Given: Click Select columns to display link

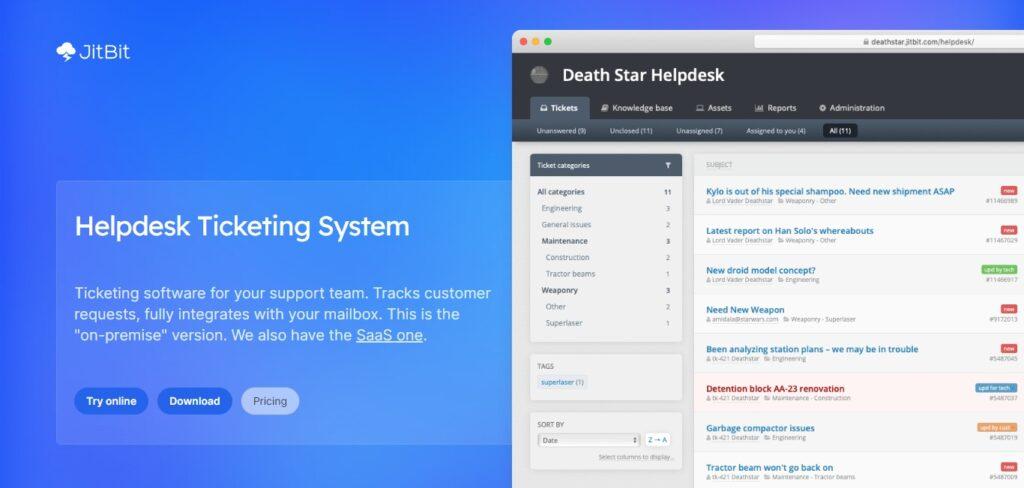Looking at the screenshot, I should coord(635,457).
